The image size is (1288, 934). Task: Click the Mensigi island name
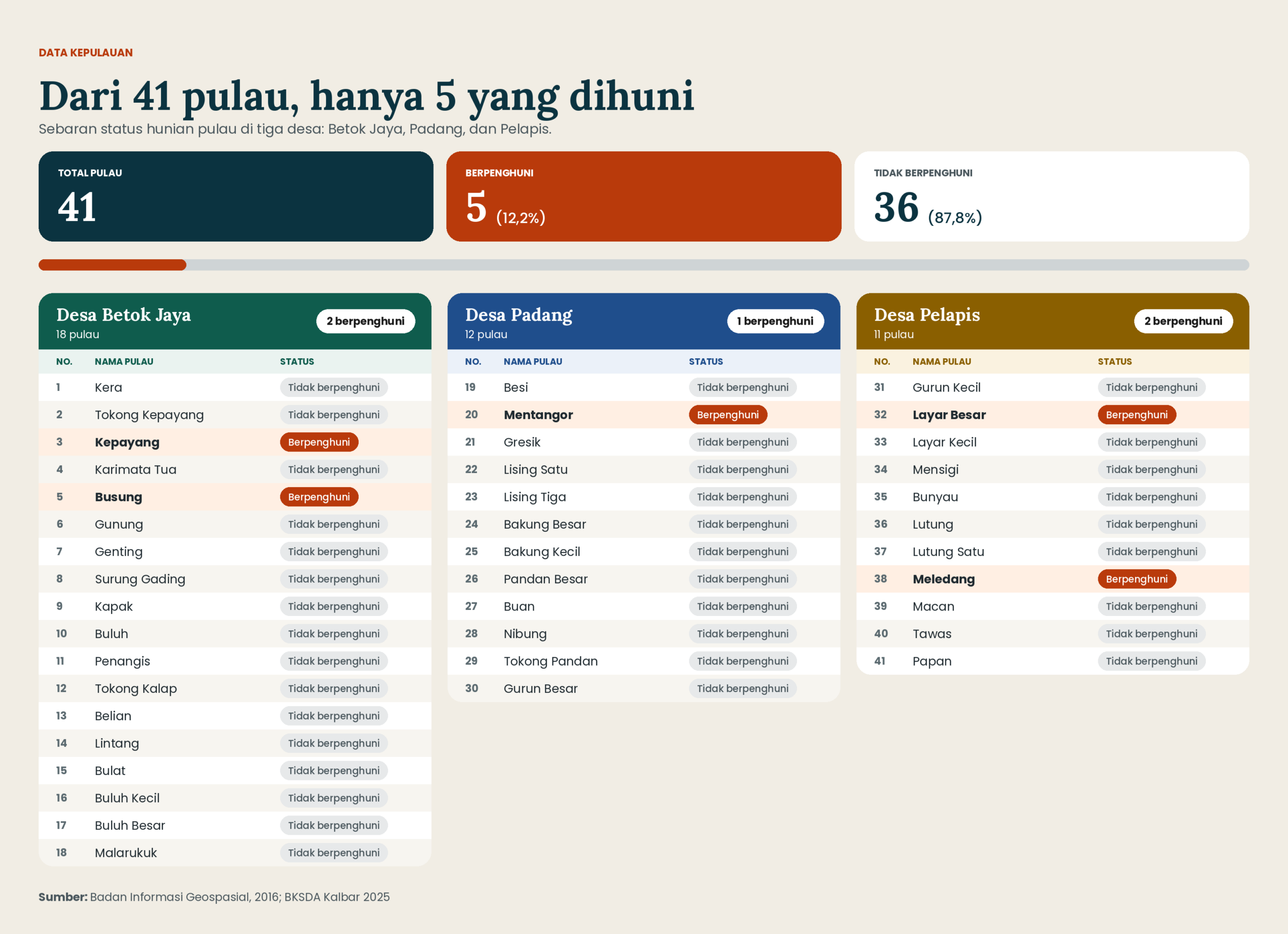click(935, 470)
